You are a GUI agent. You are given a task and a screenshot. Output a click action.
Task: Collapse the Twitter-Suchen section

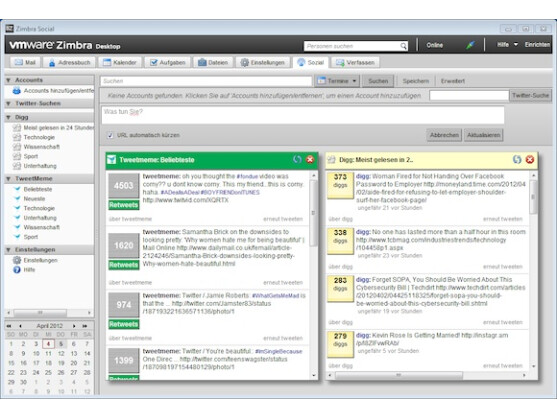[8, 104]
